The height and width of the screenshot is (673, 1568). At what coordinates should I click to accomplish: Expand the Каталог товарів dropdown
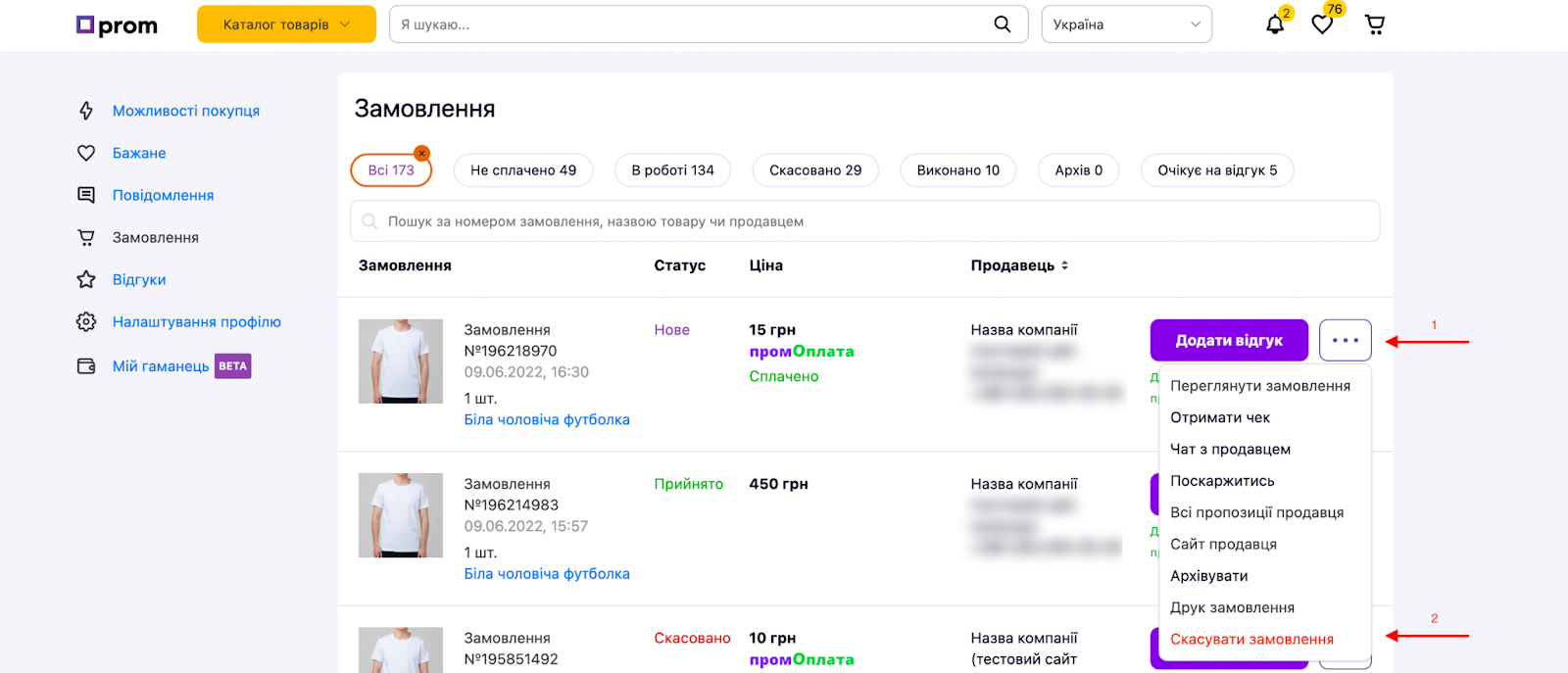point(286,24)
